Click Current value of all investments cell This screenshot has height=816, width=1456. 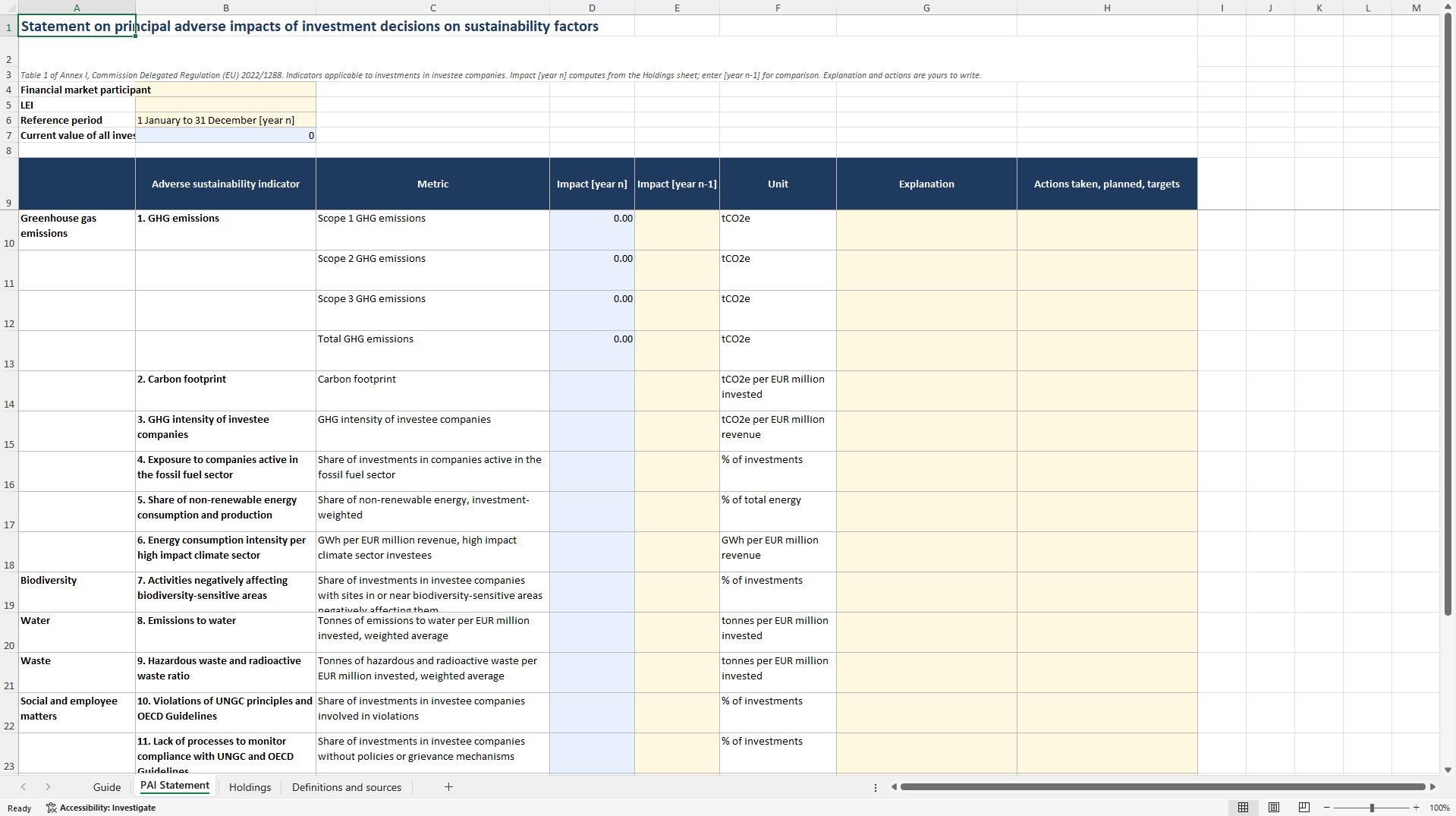coord(225,135)
